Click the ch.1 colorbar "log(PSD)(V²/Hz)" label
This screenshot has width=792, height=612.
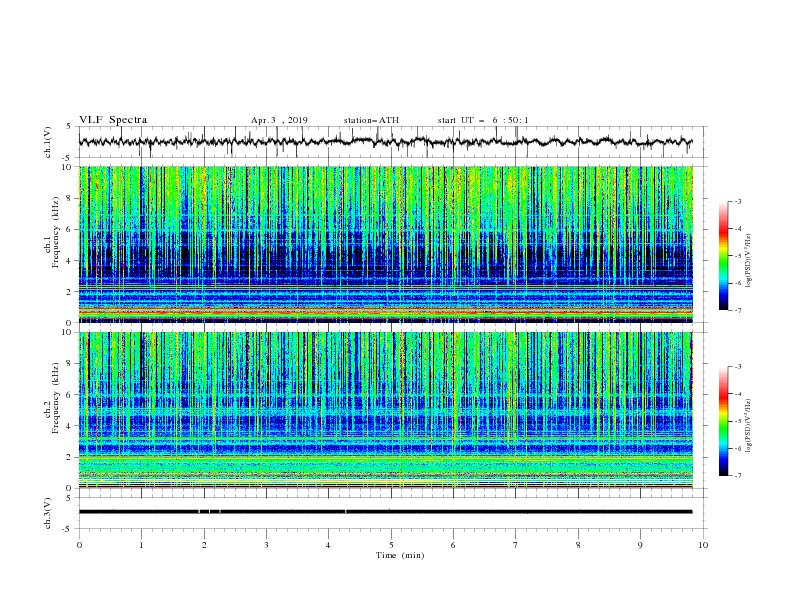tap(749, 261)
